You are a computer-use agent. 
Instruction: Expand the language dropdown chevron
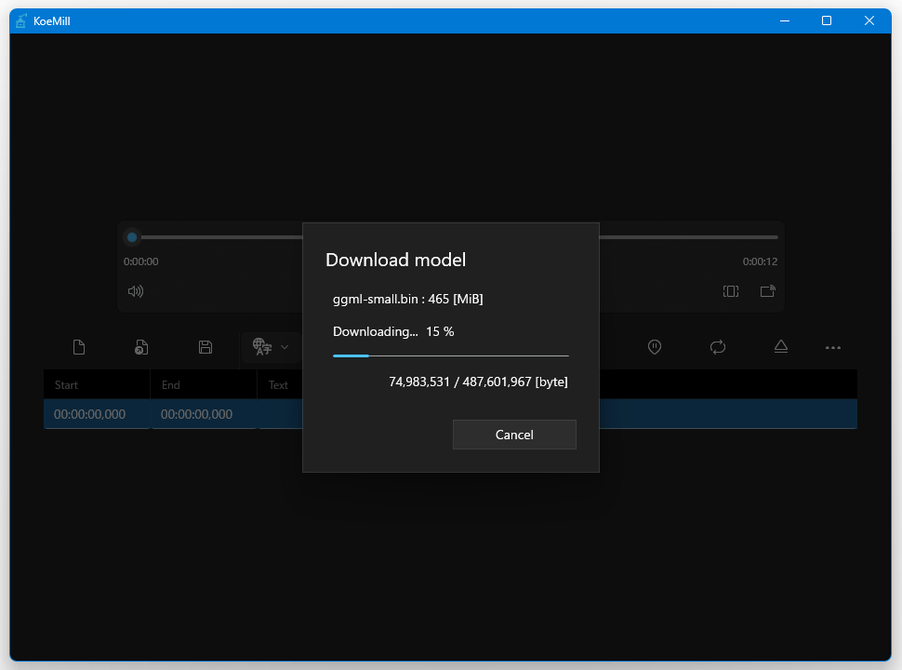coord(285,347)
